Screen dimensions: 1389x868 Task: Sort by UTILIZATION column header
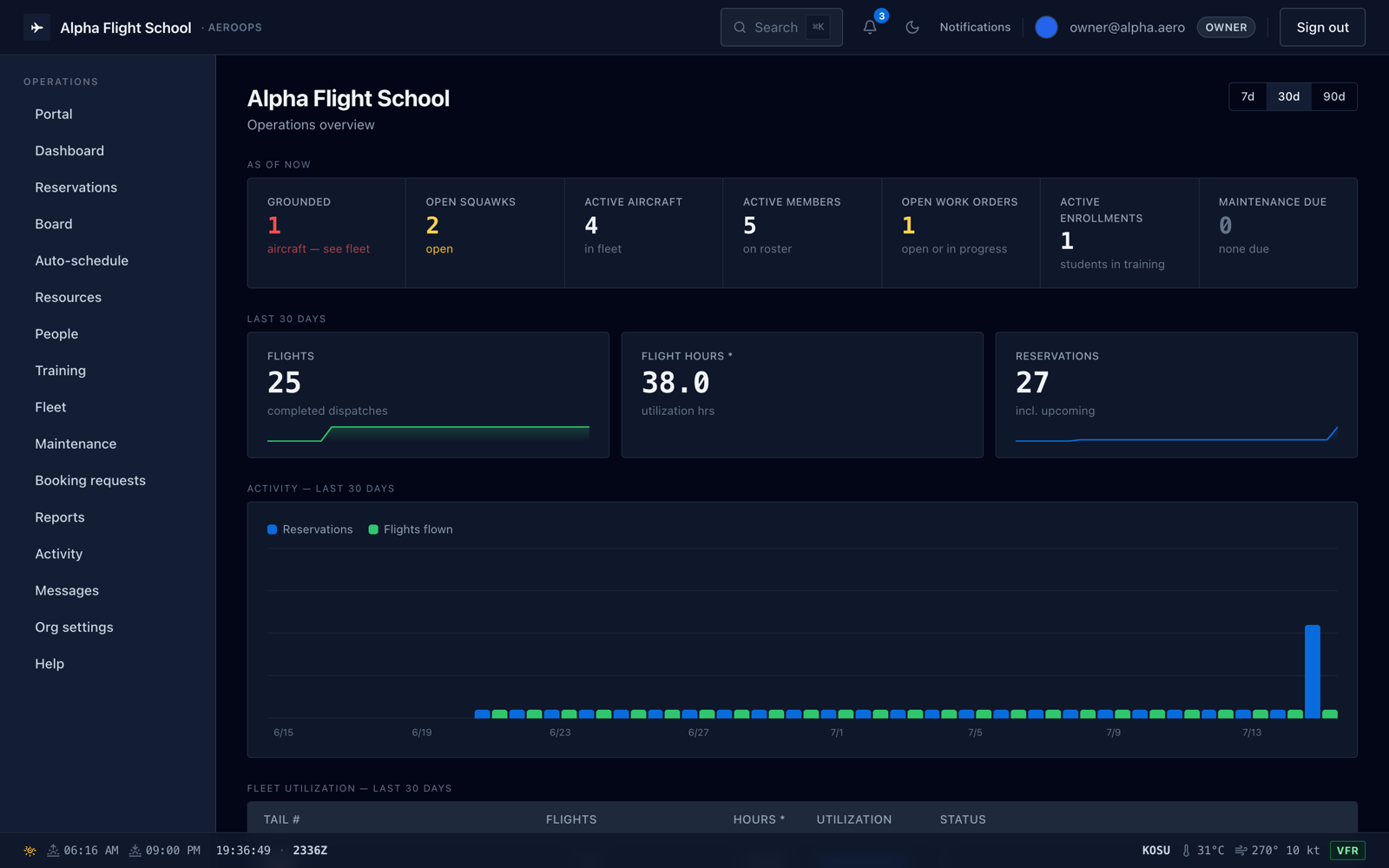(x=854, y=819)
